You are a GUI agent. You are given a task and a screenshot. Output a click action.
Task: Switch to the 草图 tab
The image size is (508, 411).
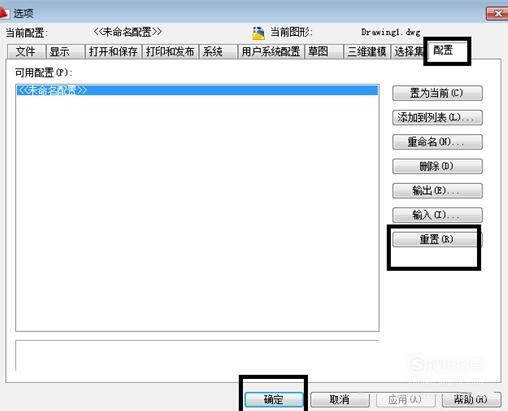coord(324,52)
